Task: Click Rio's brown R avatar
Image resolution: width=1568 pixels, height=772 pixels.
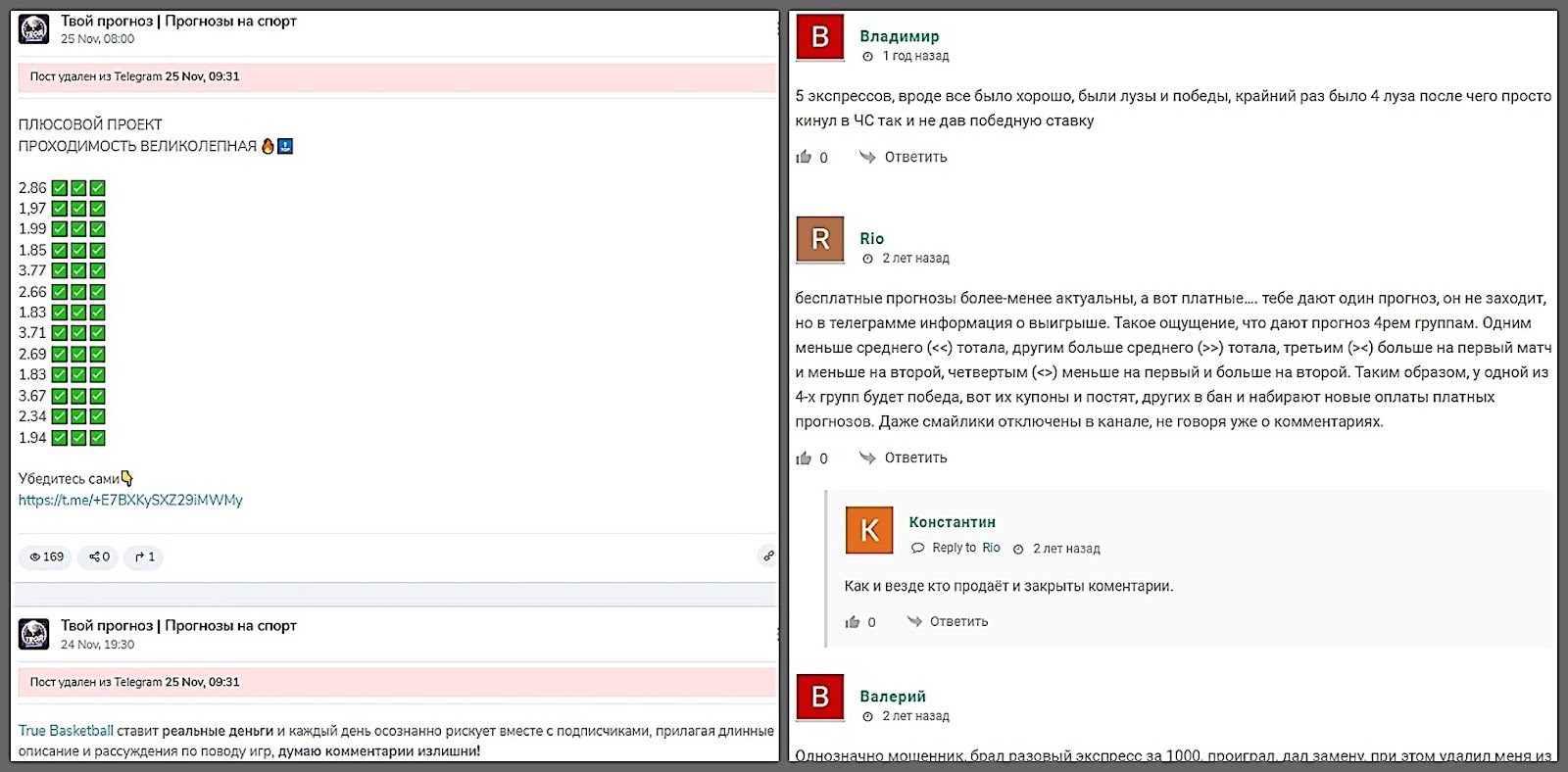Action: click(x=820, y=239)
